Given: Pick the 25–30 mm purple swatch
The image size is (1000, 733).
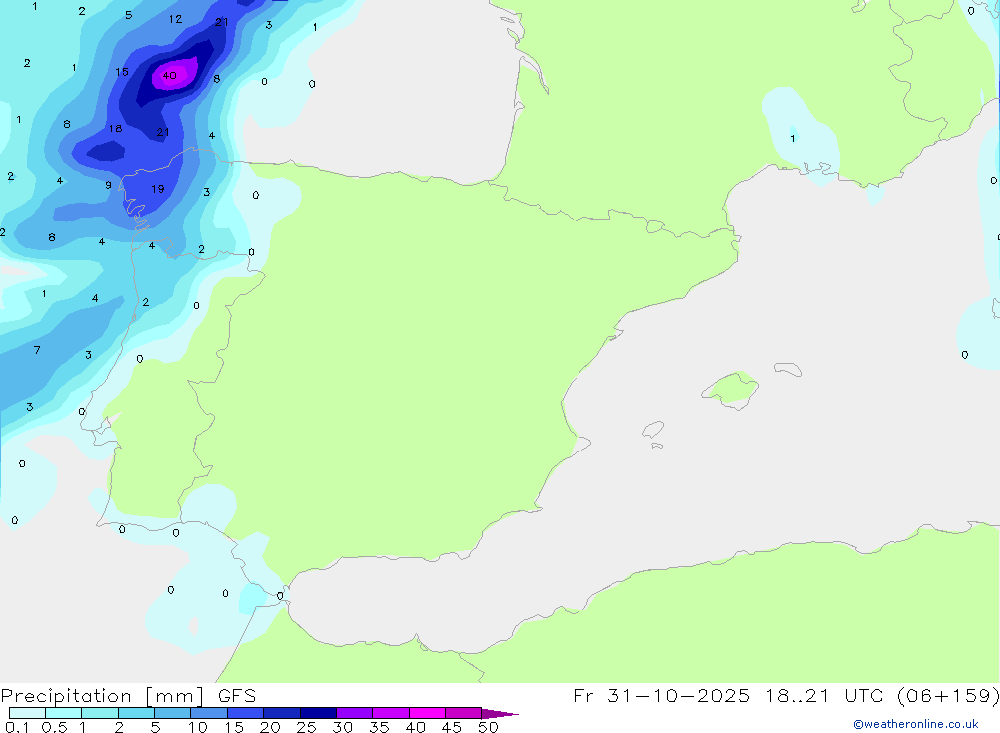Looking at the screenshot, I should pyautogui.click(x=318, y=713).
